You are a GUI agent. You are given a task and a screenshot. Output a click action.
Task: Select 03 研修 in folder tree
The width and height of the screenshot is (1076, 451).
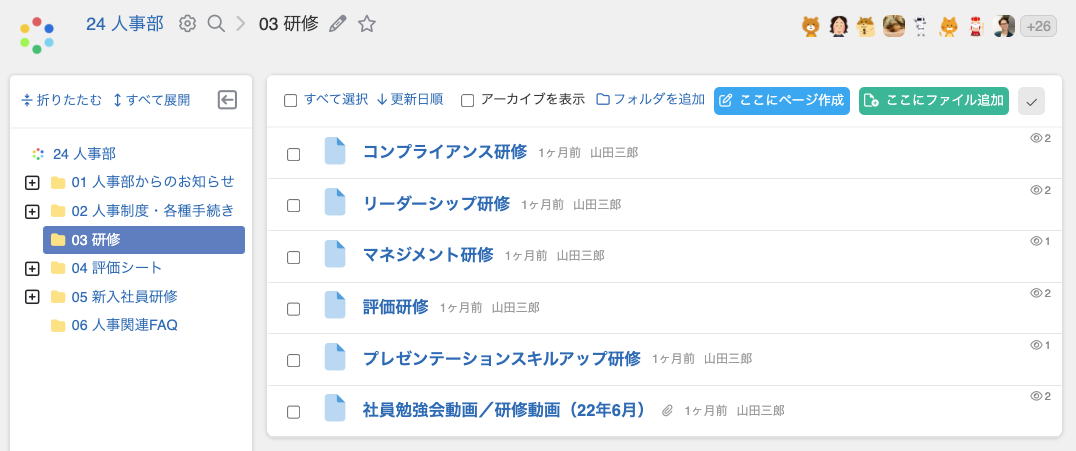[144, 240]
